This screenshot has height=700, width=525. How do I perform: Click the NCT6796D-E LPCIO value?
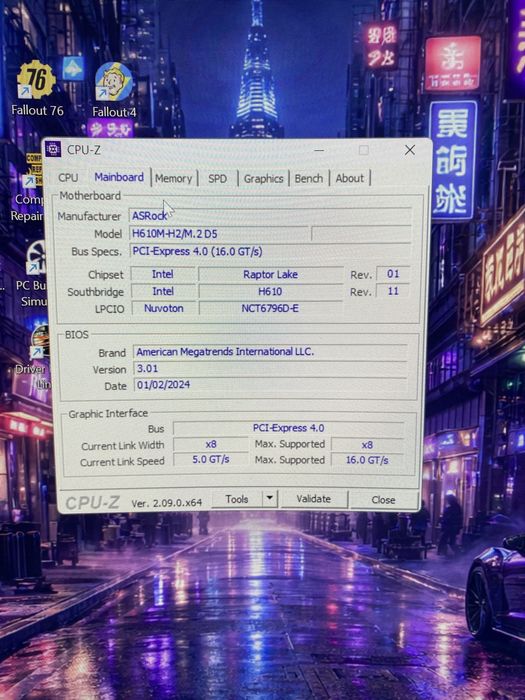271,308
